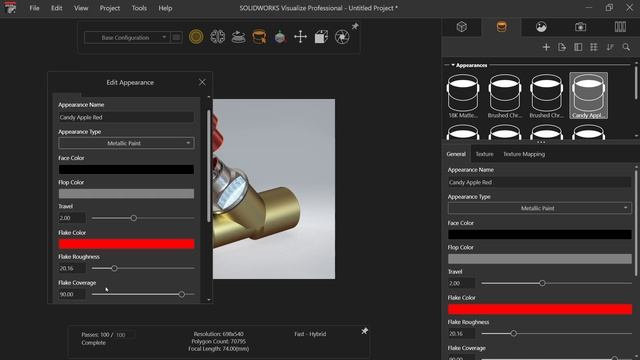This screenshot has width=640, height=360.
Task: Unpin the main toolbar
Action: coord(355,26)
